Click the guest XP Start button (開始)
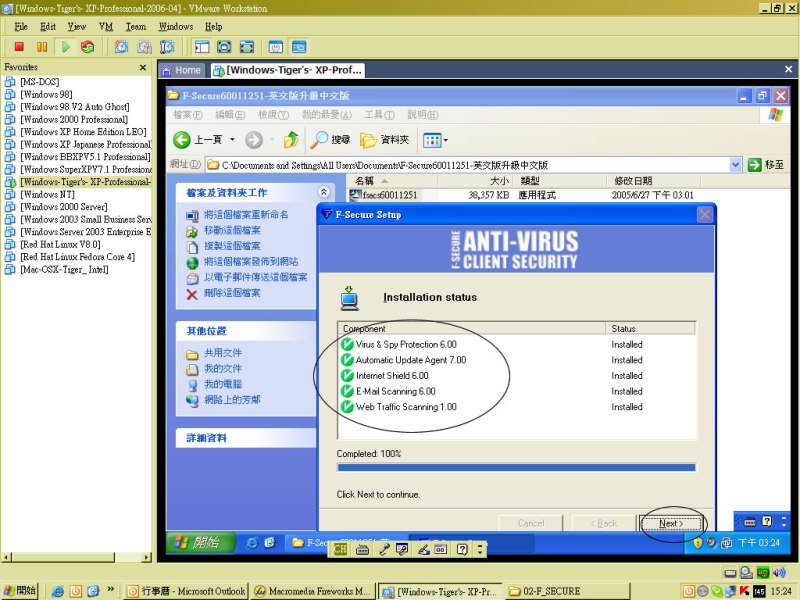This screenshot has height=600, width=800. click(201, 542)
